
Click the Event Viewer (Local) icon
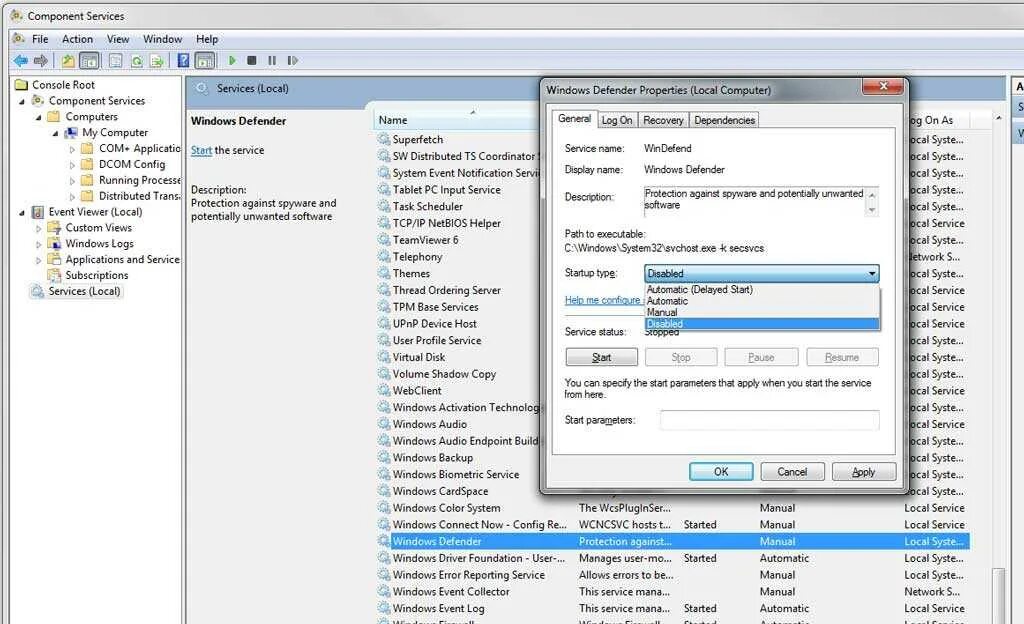coord(38,212)
